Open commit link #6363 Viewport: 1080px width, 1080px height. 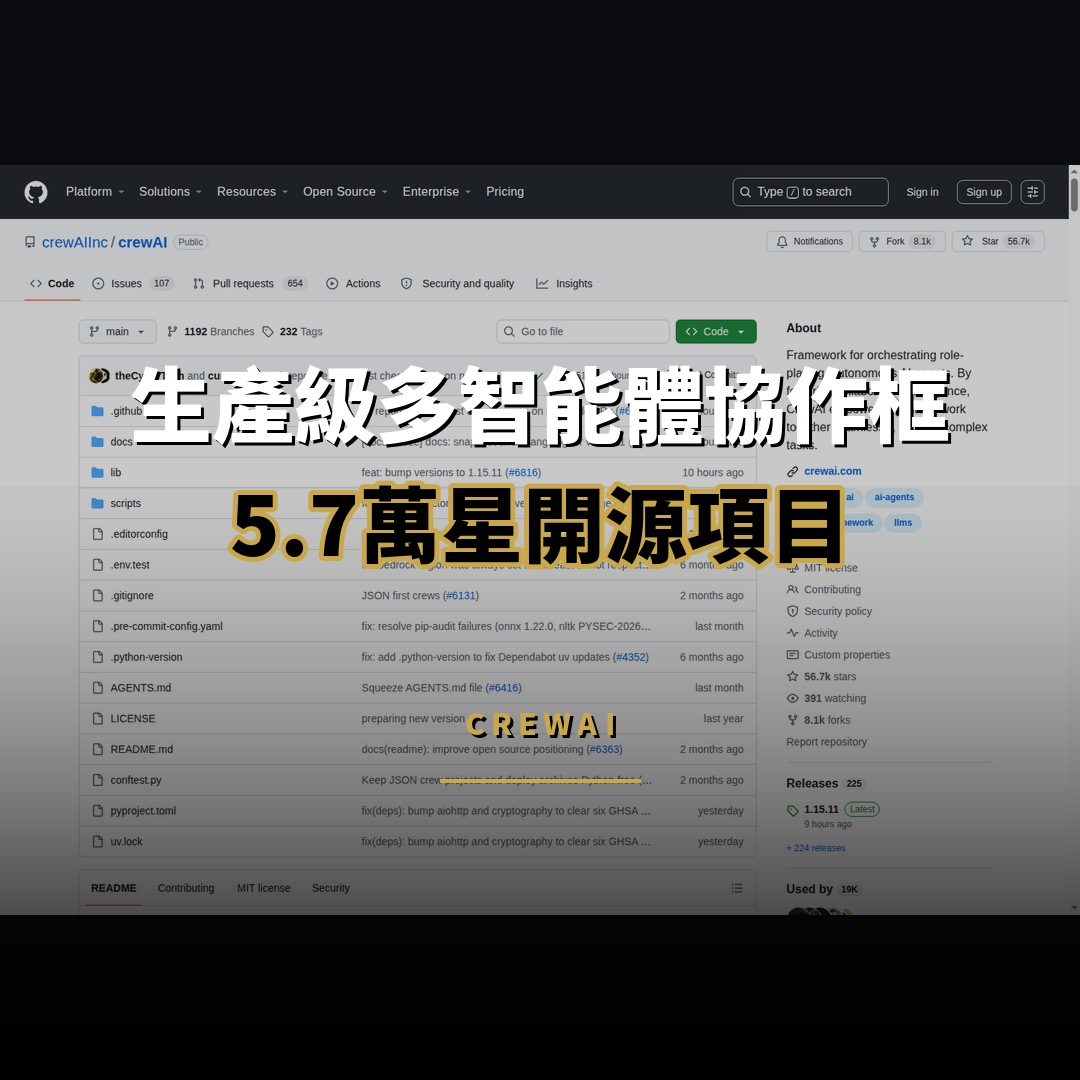(604, 749)
